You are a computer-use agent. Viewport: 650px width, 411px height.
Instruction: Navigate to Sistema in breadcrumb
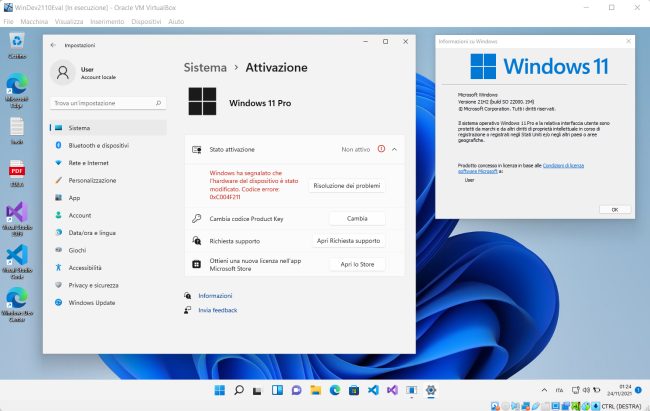(x=205, y=68)
